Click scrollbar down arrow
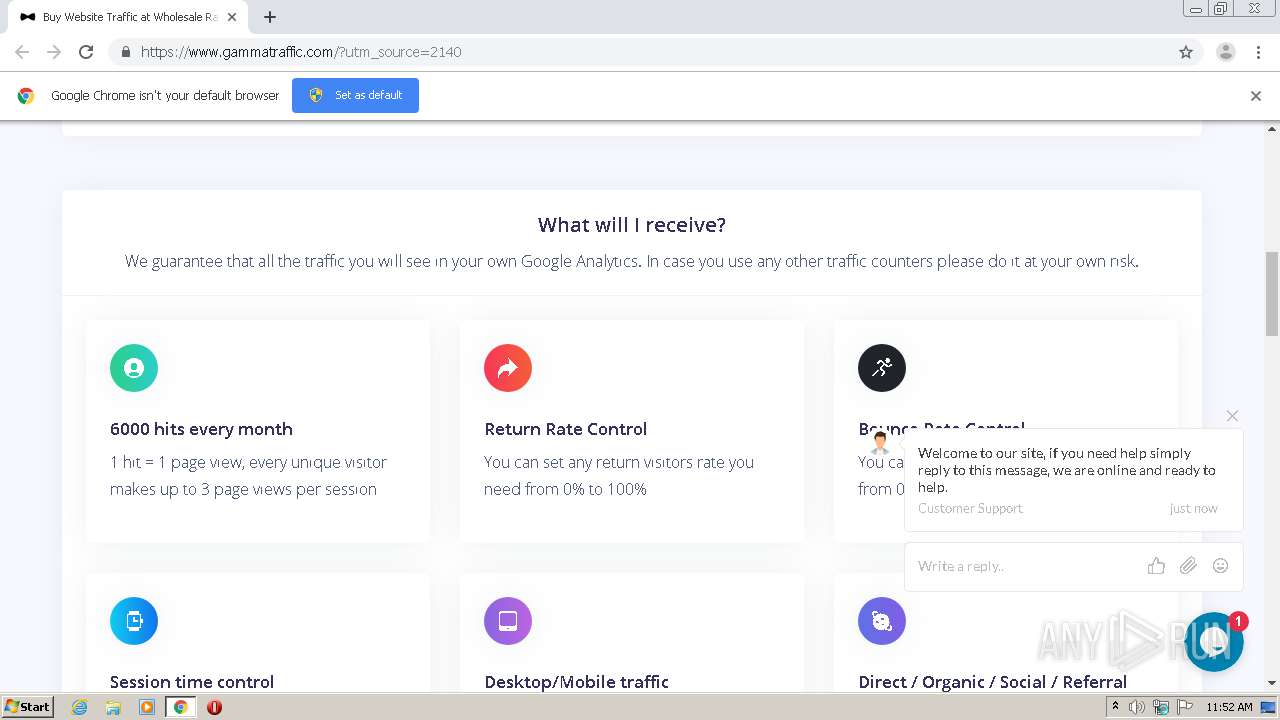The width and height of the screenshot is (1280, 720). tap(1272, 683)
